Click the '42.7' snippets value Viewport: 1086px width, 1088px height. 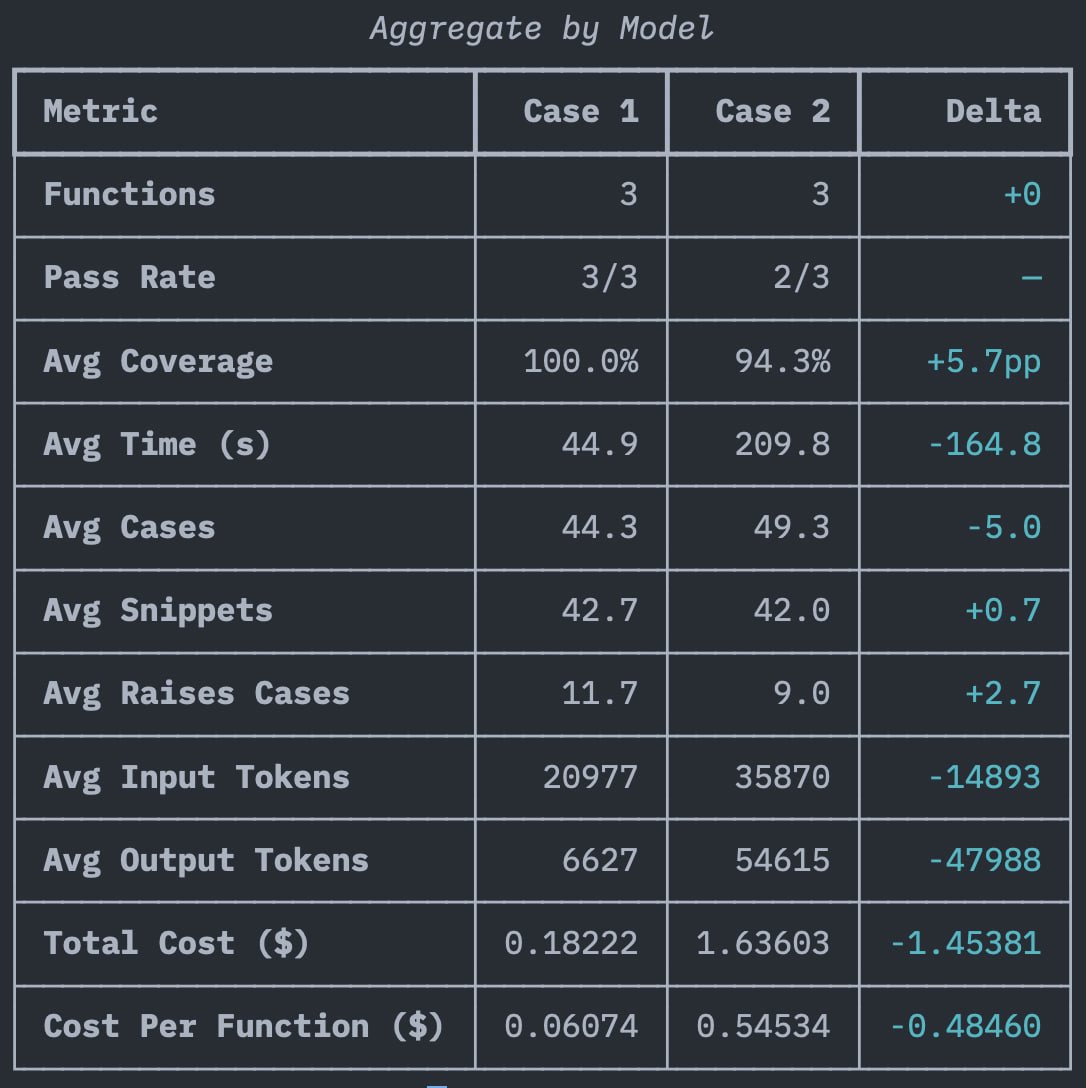click(x=600, y=611)
